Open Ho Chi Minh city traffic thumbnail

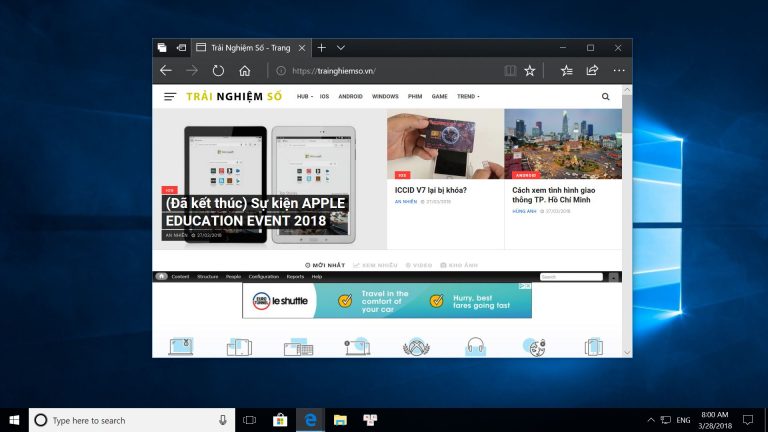[x=563, y=144]
